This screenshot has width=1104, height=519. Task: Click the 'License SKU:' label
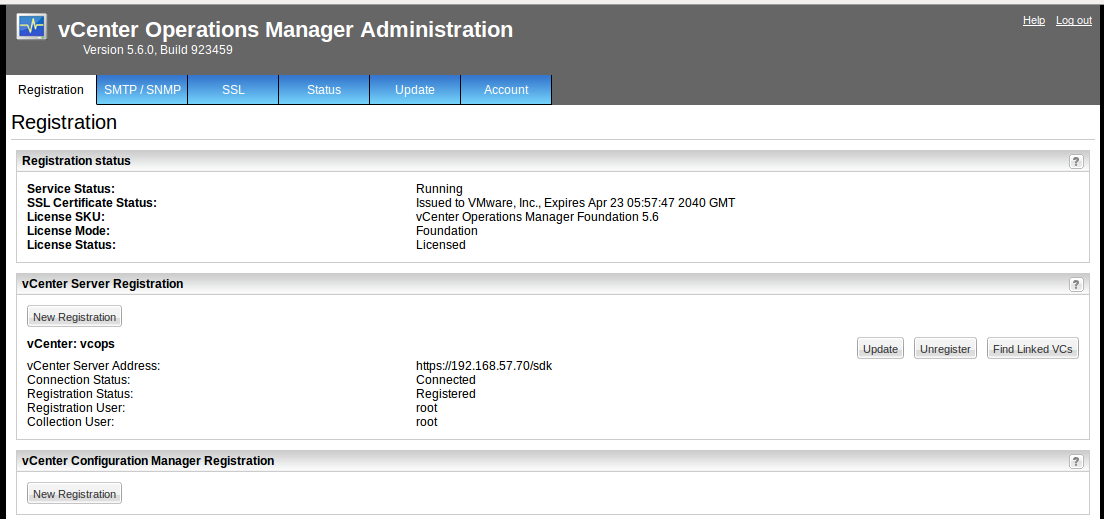coord(65,217)
